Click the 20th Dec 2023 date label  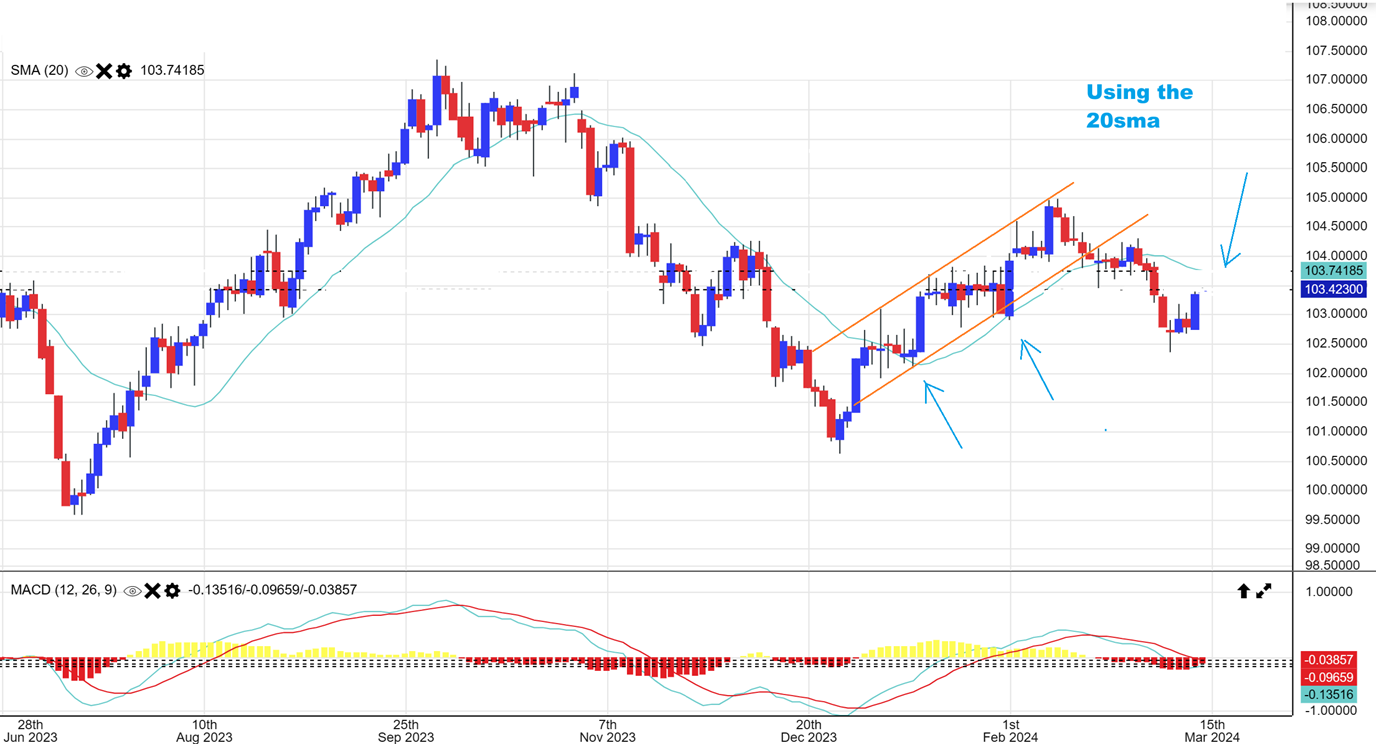tap(808, 730)
